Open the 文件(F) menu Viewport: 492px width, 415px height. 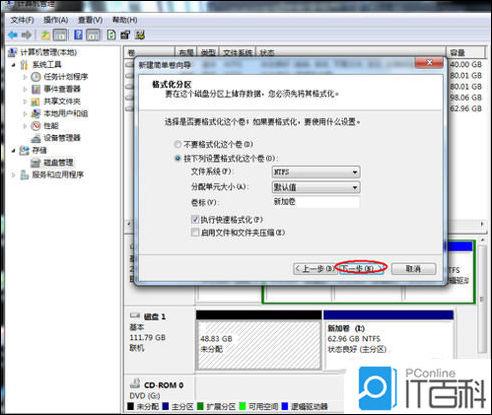[22, 20]
